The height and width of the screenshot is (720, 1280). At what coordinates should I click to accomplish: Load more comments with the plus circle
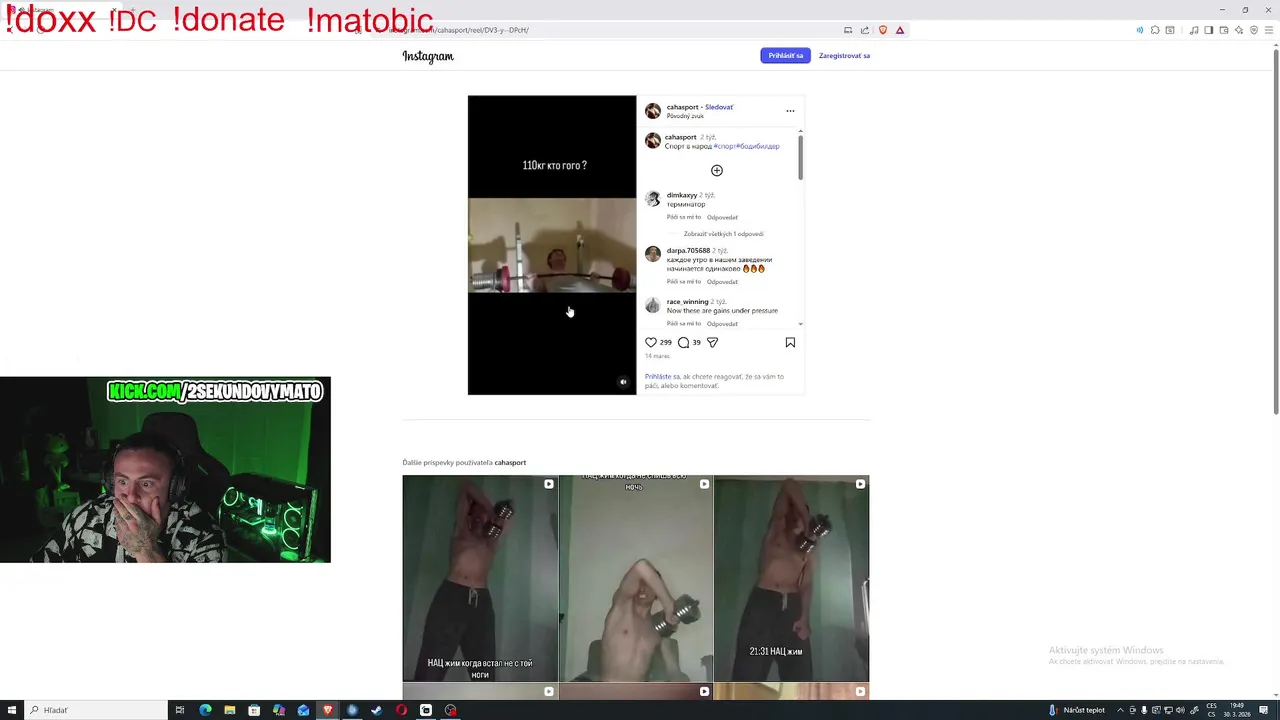[717, 171]
